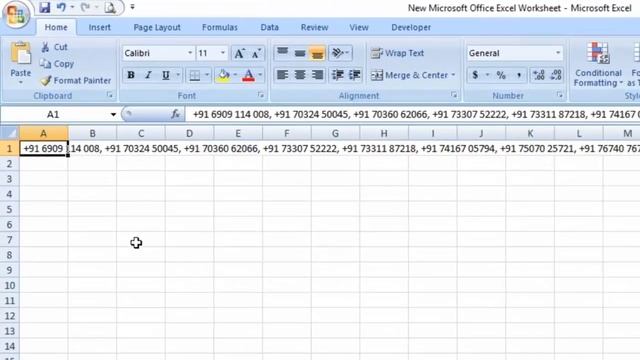Set Middle Align vertical alignment
This screenshot has width=640, height=360.
(300, 53)
